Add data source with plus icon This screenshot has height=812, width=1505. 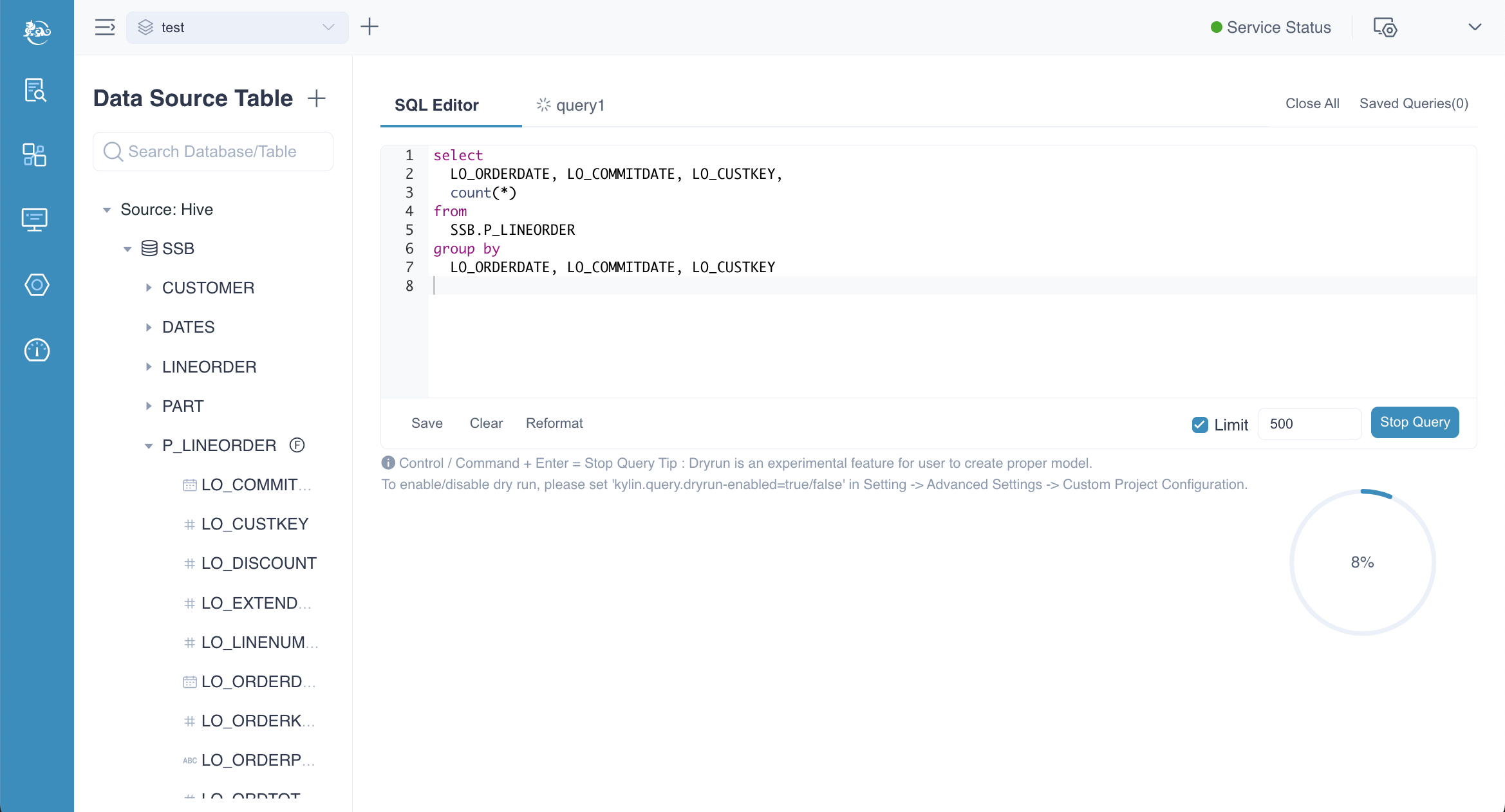coord(317,98)
